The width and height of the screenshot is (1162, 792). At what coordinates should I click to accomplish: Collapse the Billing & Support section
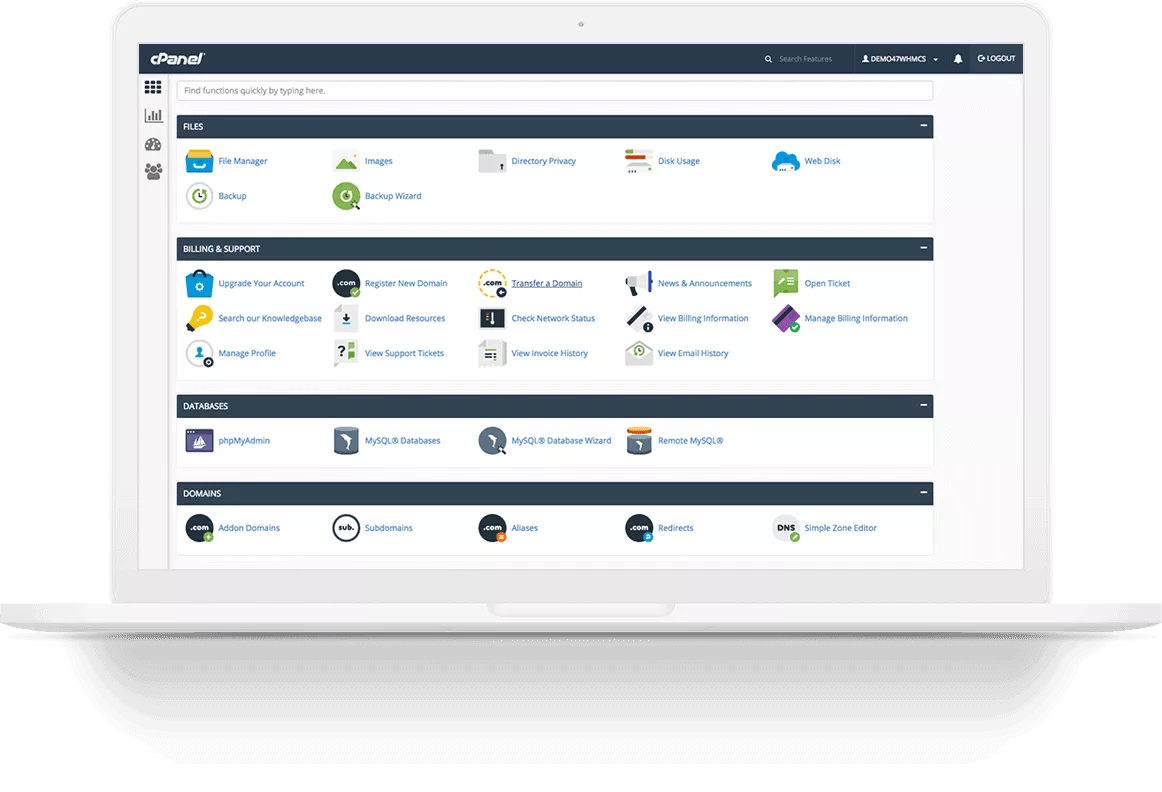(923, 249)
